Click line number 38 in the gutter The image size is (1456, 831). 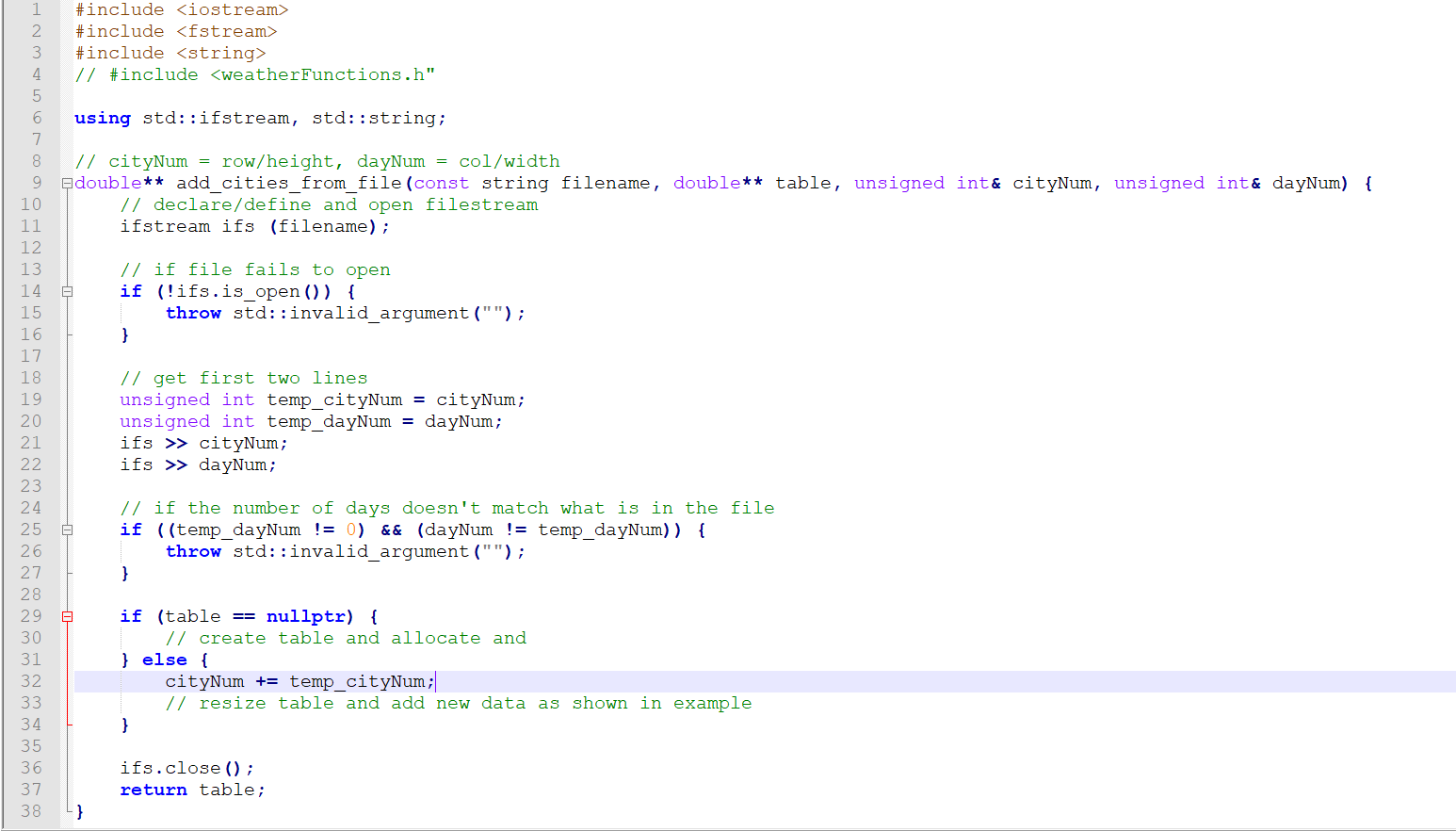[29, 811]
